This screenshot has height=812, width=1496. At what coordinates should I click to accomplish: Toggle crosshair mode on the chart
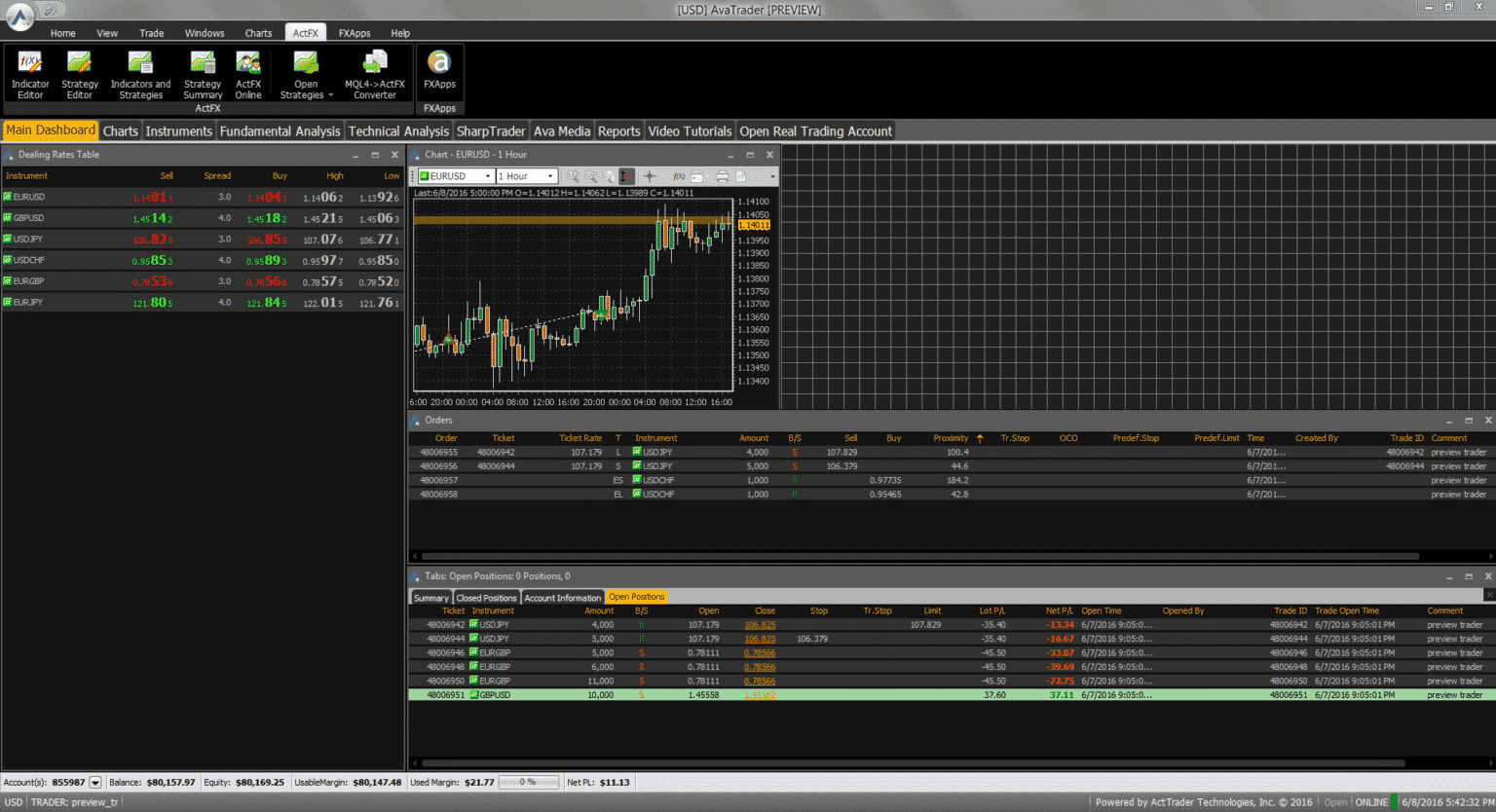point(651,176)
